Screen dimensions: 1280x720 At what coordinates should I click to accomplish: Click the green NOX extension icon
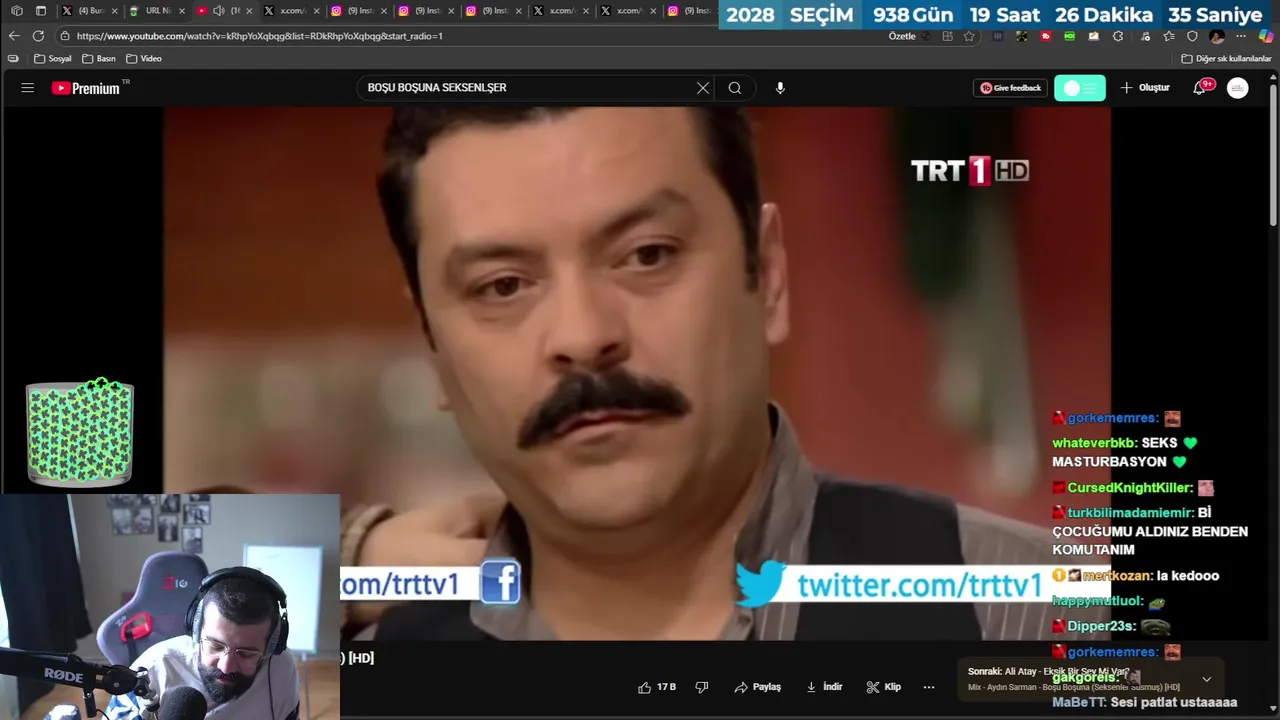click(x=1070, y=36)
